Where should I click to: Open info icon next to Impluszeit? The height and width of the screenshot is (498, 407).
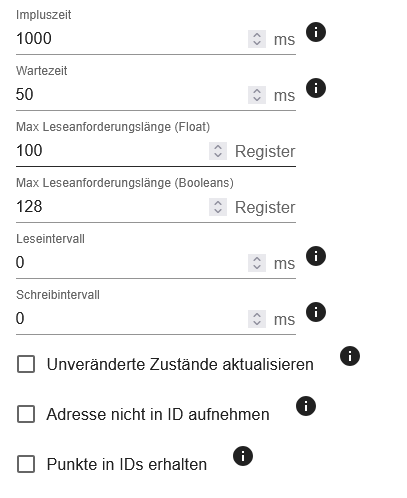(x=316, y=32)
